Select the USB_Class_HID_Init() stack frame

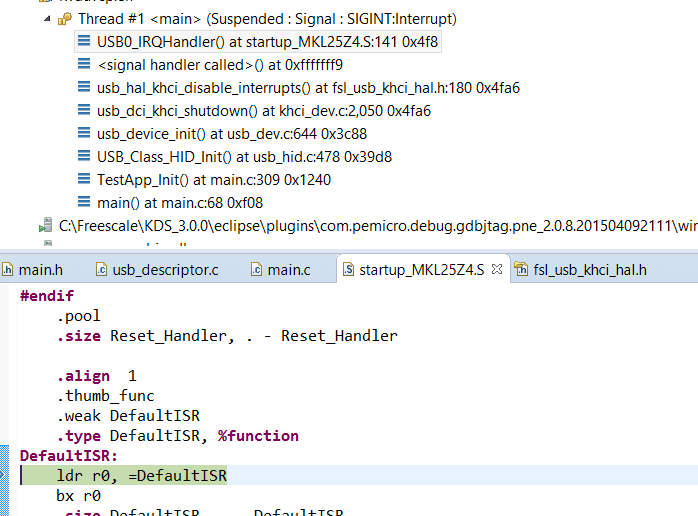click(x=244, y=157)
